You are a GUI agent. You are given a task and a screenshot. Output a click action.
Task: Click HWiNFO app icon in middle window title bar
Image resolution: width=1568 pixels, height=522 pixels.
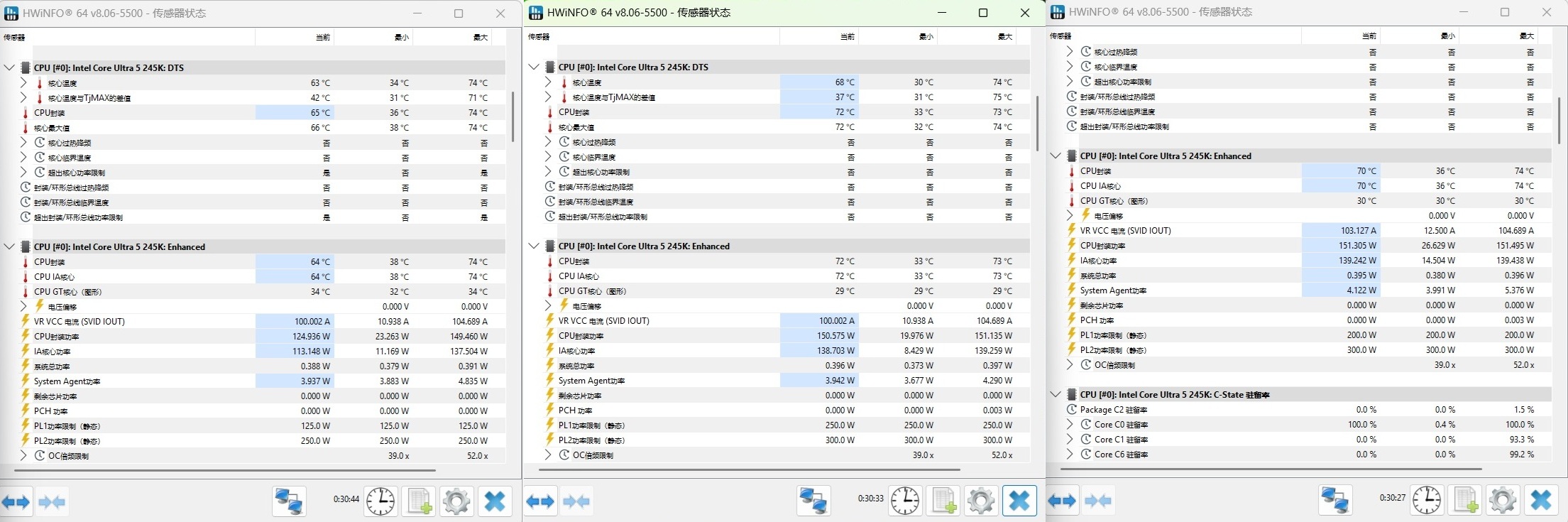[536, 13]
